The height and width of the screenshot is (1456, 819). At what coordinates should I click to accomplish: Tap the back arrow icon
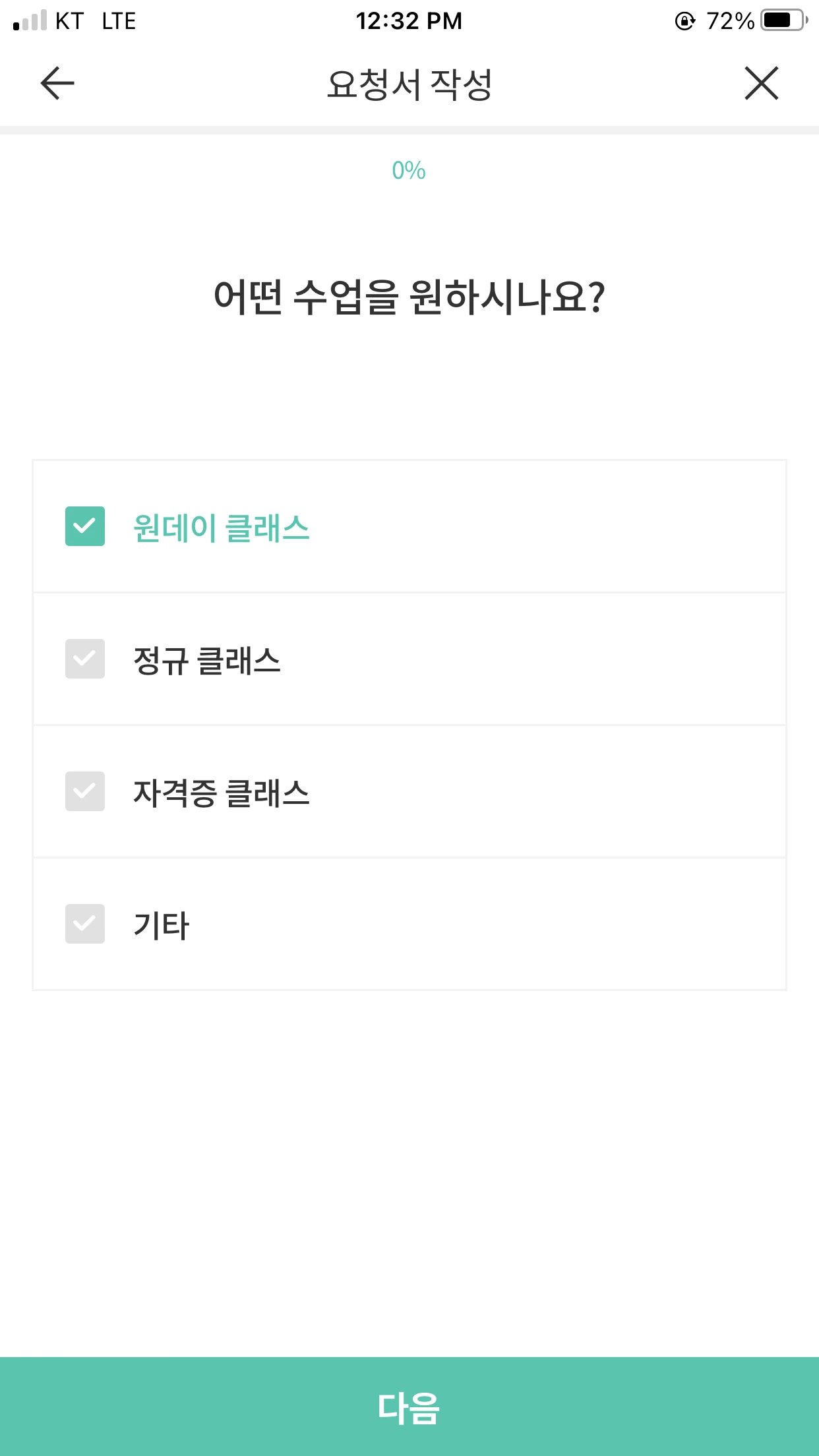pos(57,83)
